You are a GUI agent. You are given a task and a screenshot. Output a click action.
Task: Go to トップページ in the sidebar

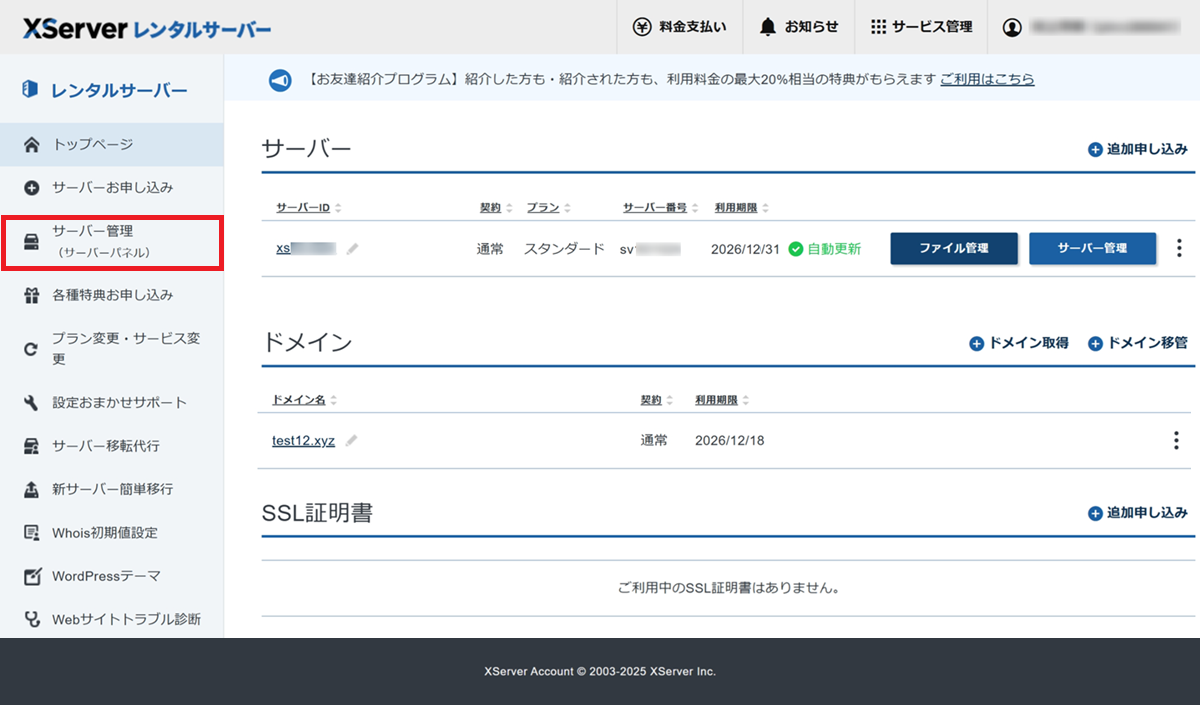click(92, 145)
